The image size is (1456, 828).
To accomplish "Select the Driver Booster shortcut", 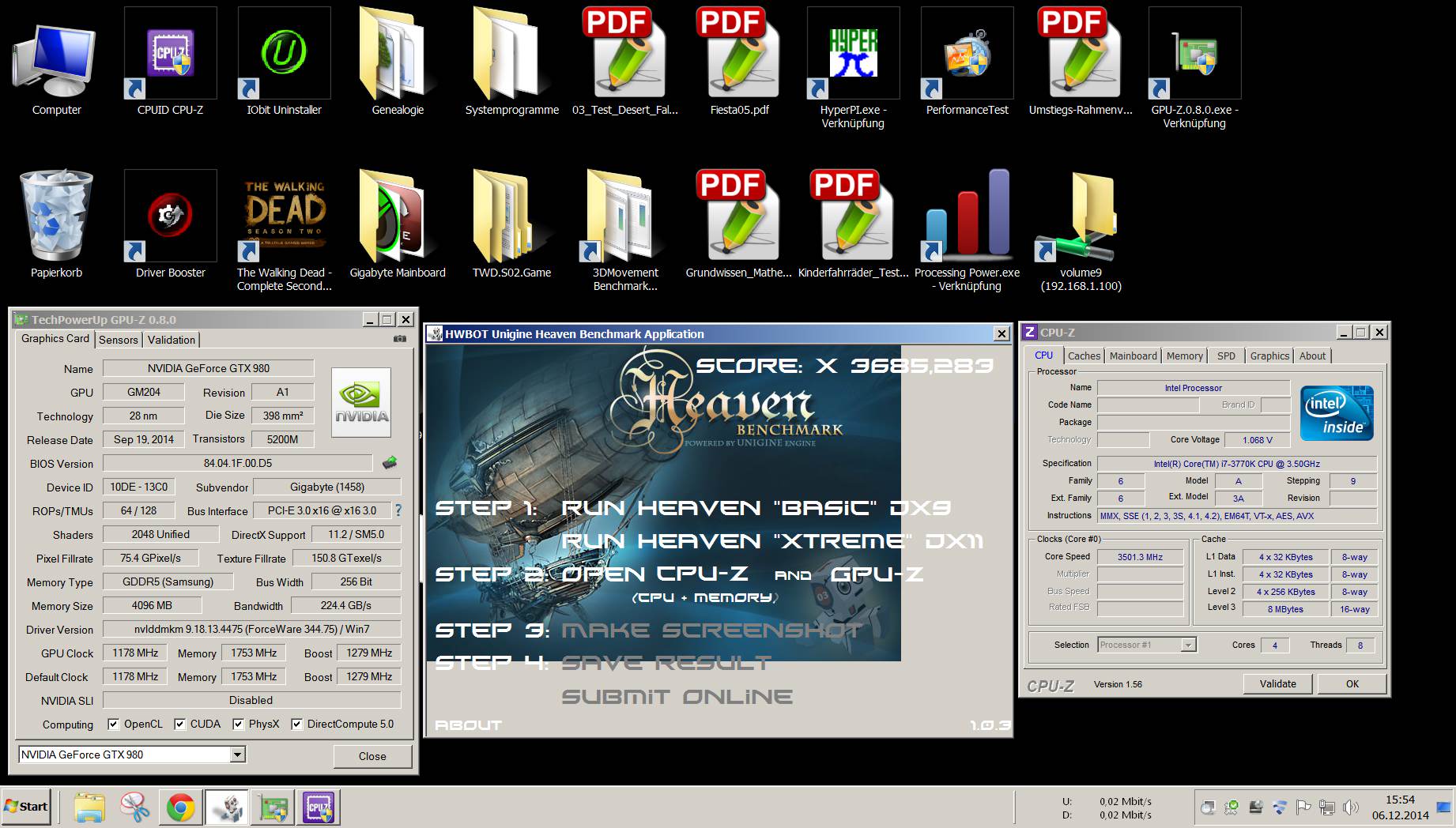I will 170,224.
